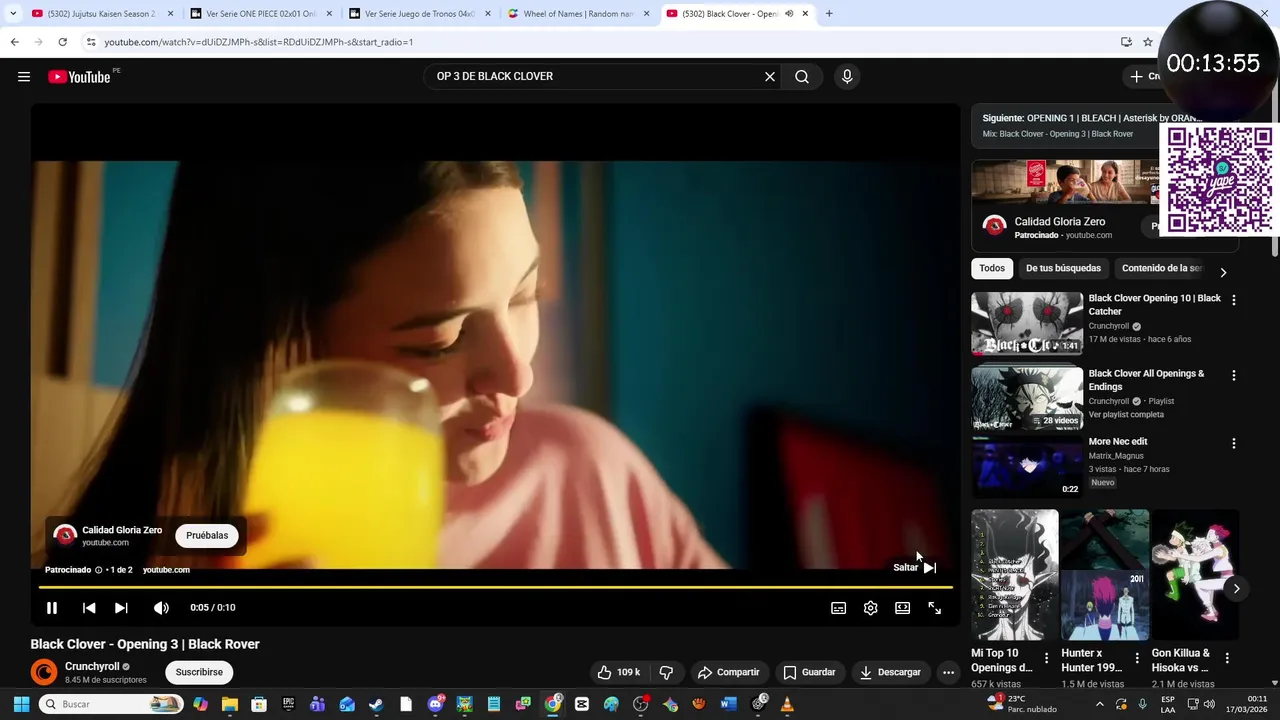Clear the search box text
The width and height of the screenshot is (1280, 720).
point(770,77)
